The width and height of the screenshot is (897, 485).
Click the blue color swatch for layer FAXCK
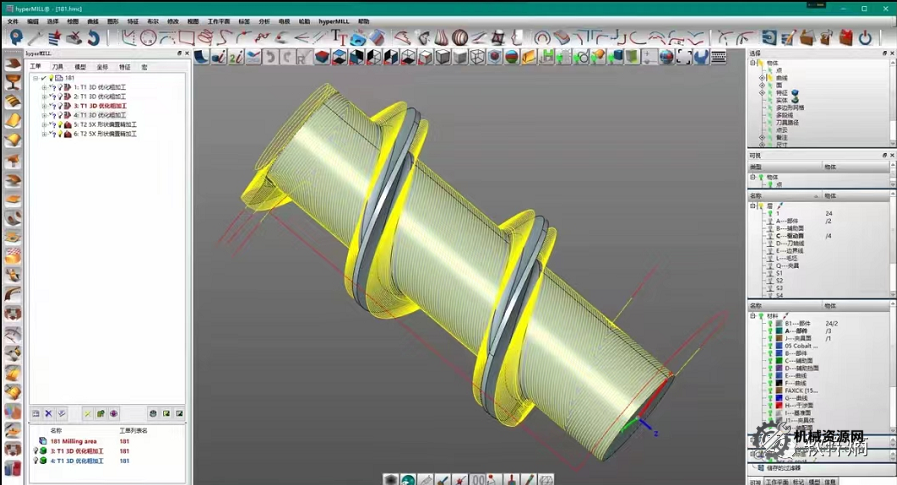779,389
